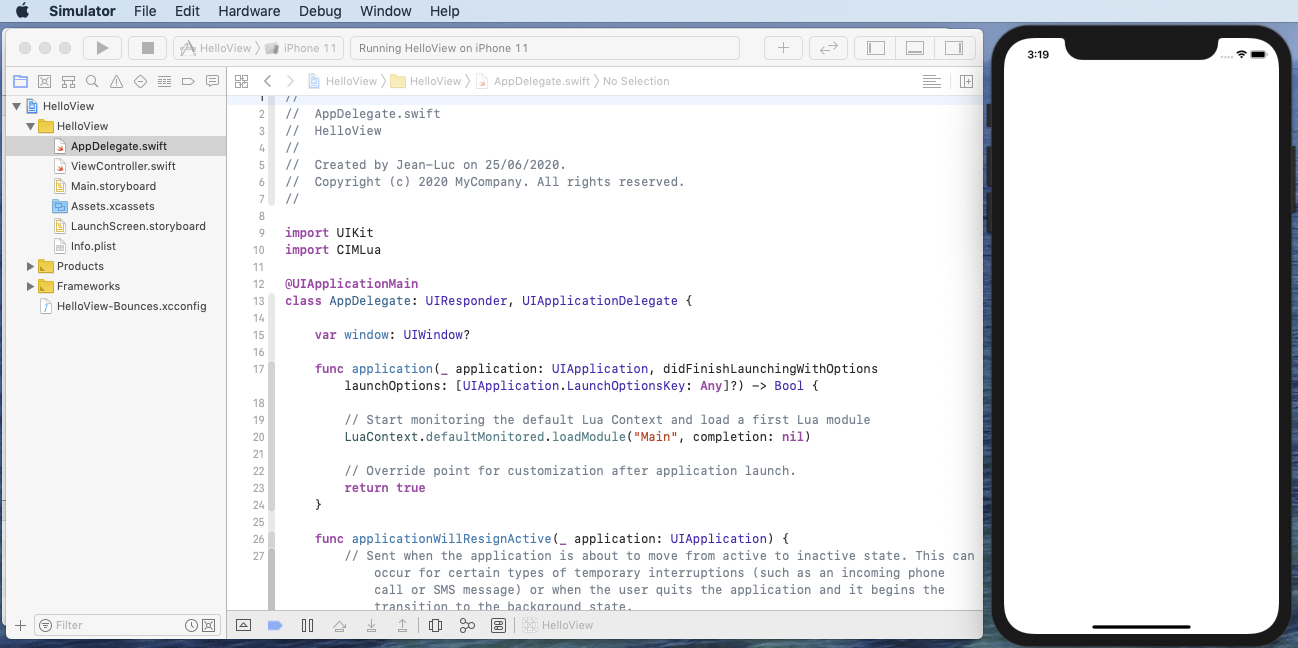
Task: Open the code review arrows button
Action: pos(828,48)
